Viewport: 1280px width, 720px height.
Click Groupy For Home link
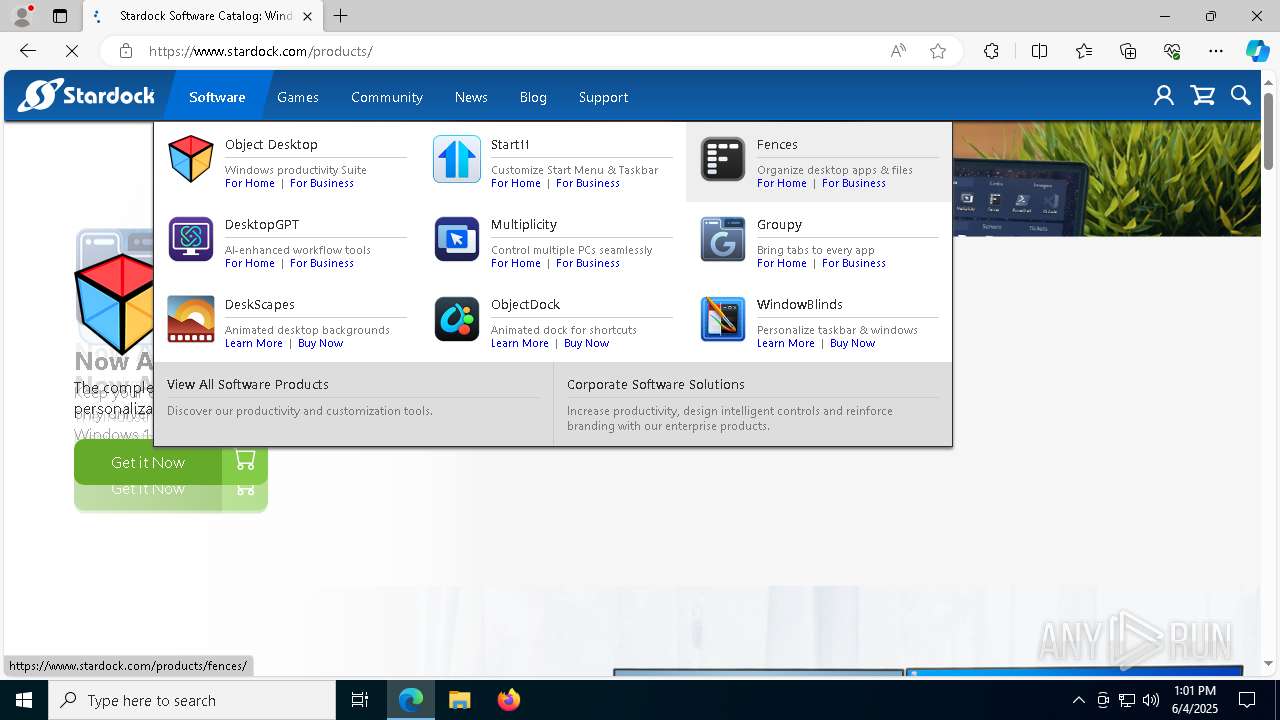[x=782, y=263]
